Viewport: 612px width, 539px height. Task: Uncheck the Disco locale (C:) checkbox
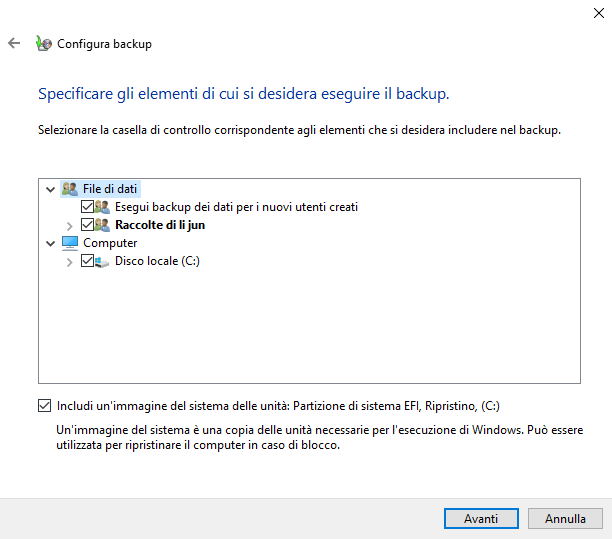pyautogui.click(x=86, y=261)
